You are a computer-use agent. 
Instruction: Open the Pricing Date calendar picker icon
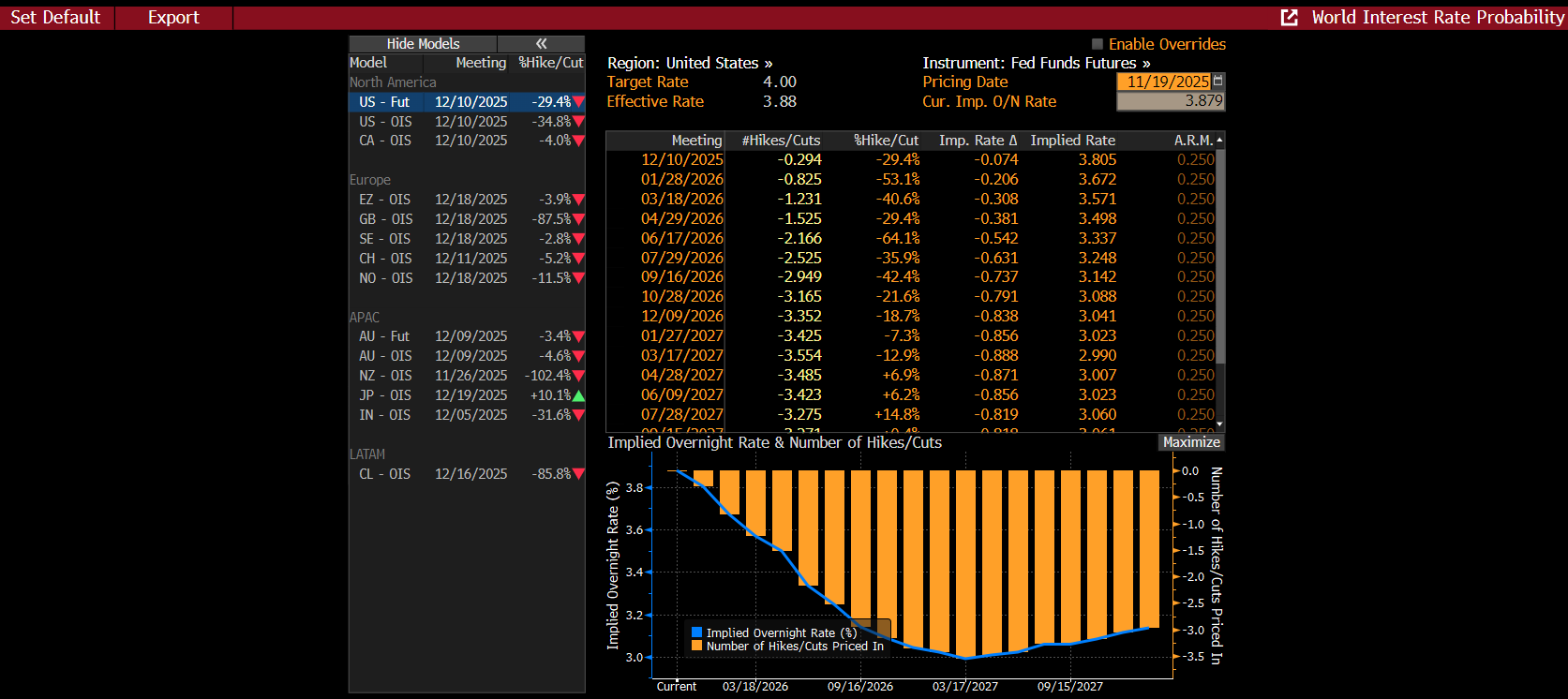coord(1217,82)
